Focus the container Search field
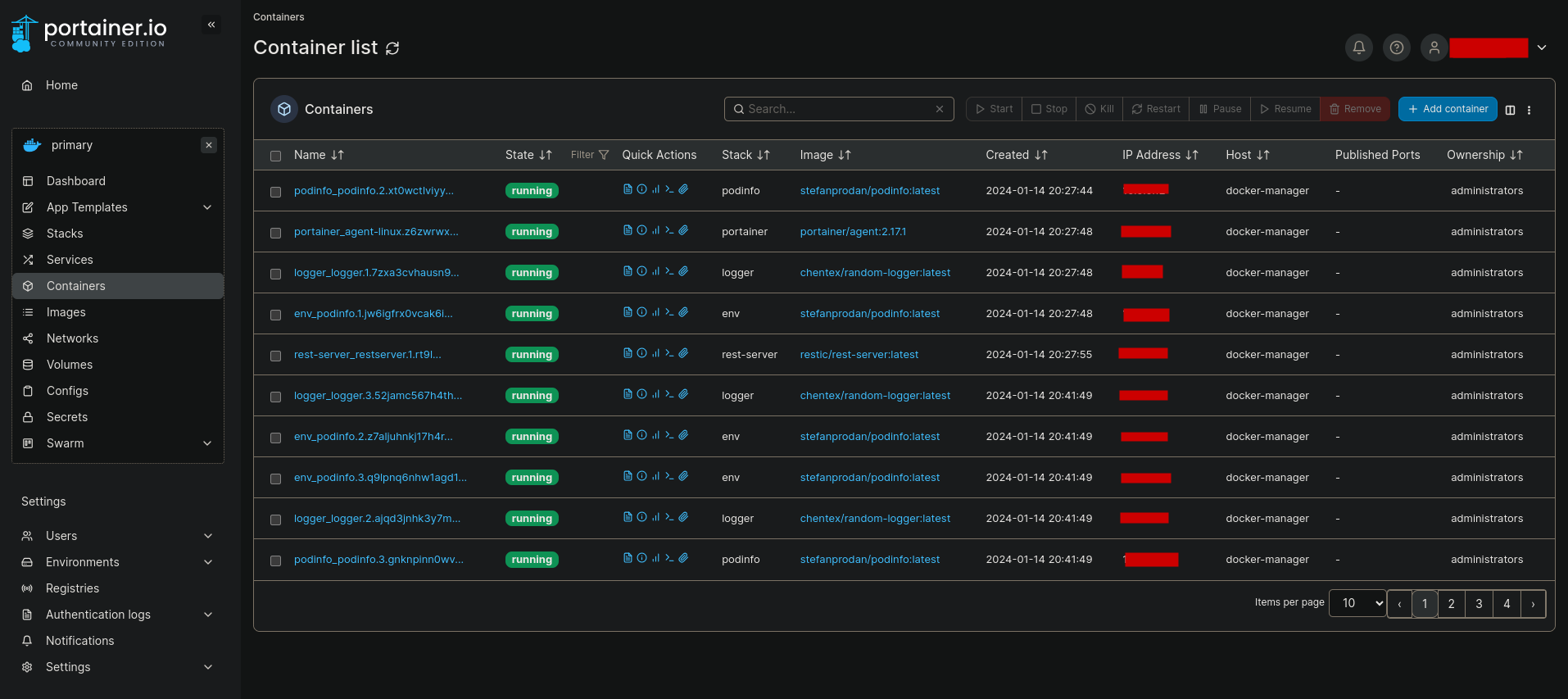The image size is (1568, 699). (839, 109)
